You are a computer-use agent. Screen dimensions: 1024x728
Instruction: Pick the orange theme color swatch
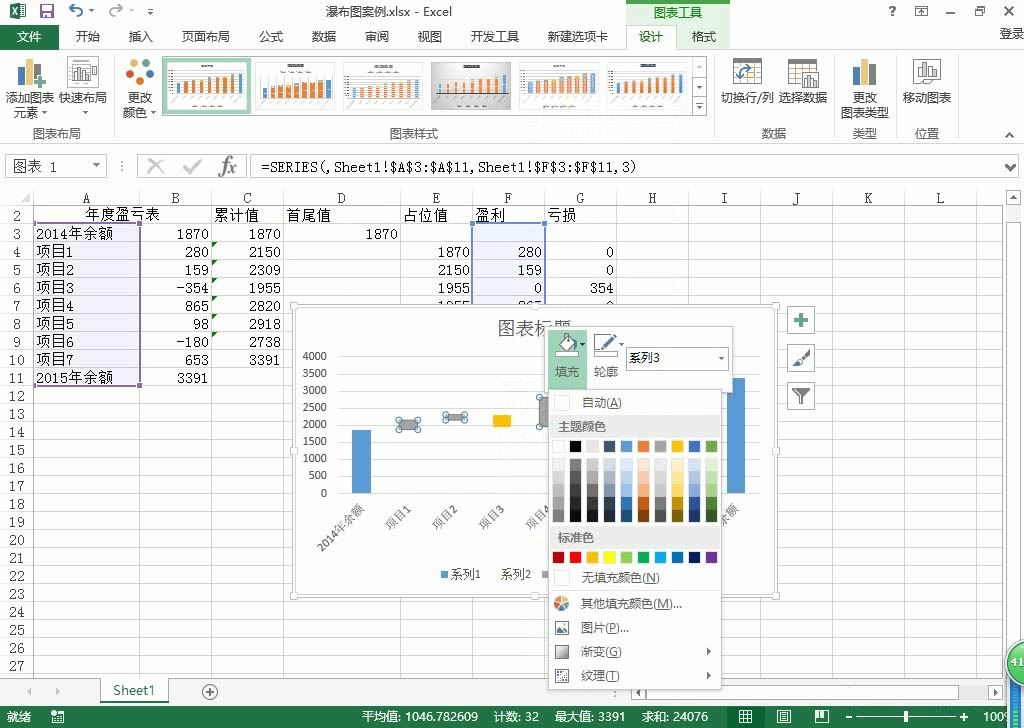coord(643,447)
